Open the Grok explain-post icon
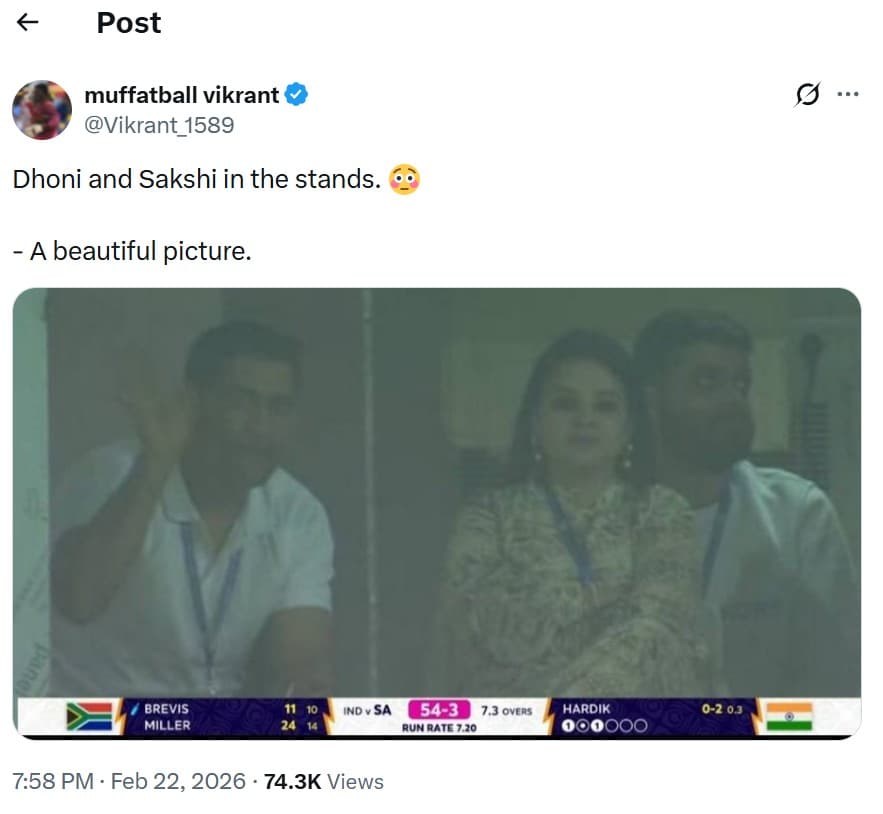Screen dimensions: 883x814 (806, 95)
